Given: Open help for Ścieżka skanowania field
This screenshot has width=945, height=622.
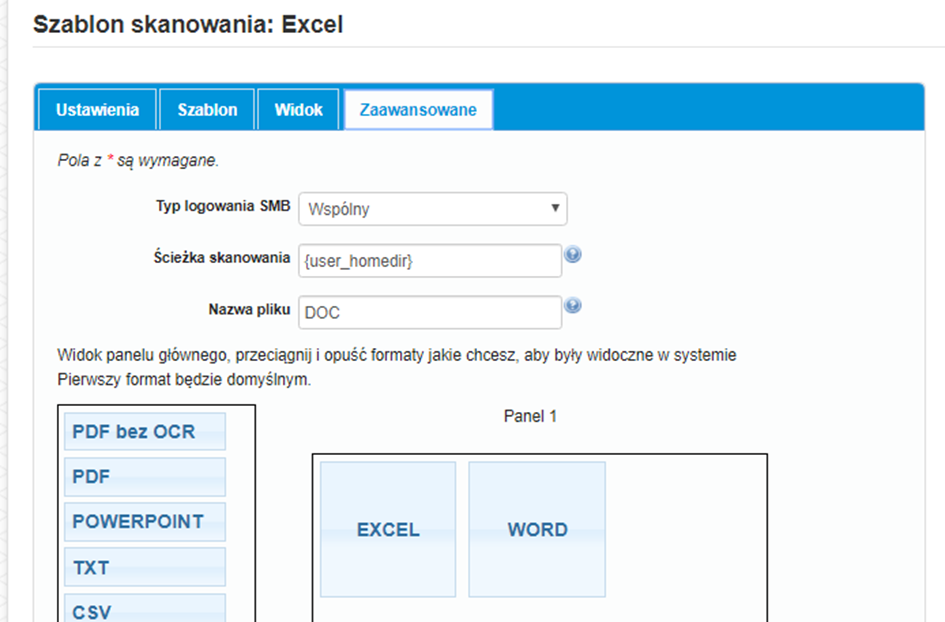Looking at the screenshot, I should tap(573, 254).
